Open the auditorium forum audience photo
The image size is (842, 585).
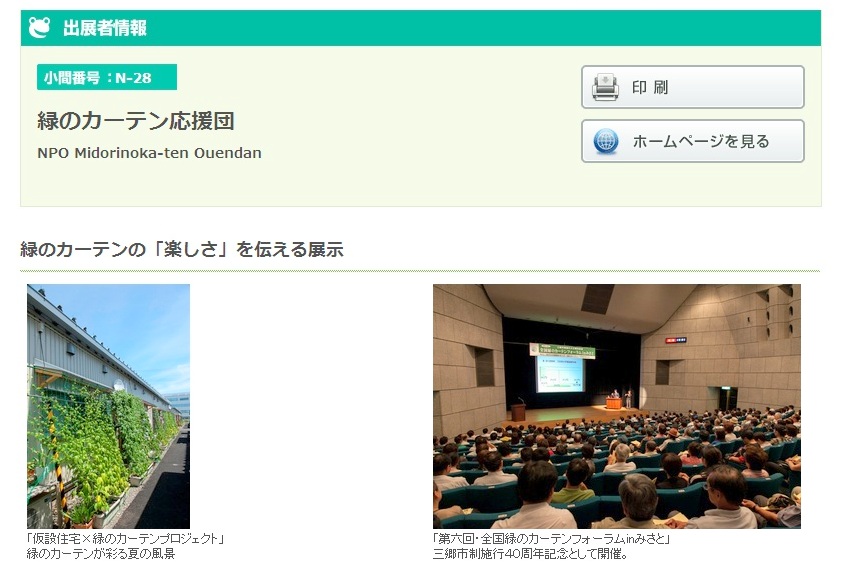[616, 405]
